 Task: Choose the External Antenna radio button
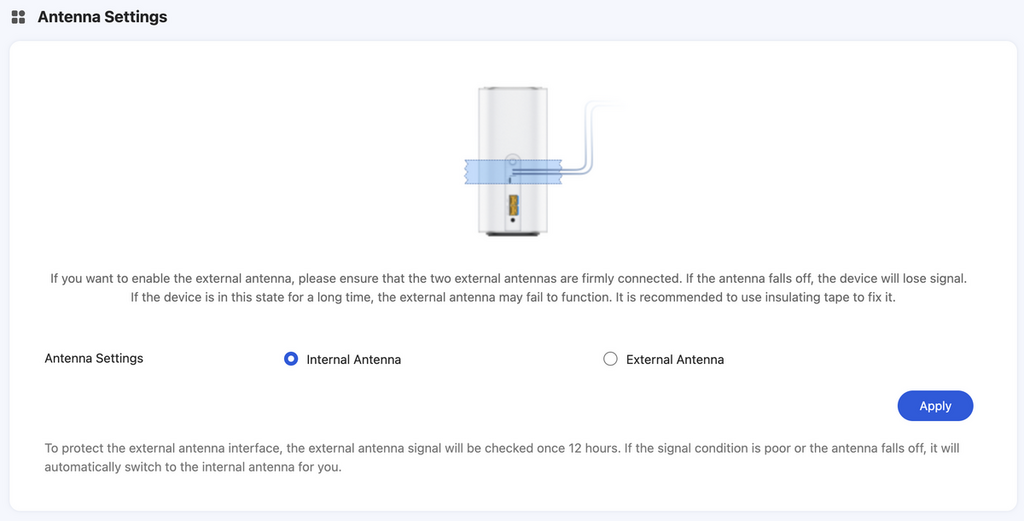610,359
